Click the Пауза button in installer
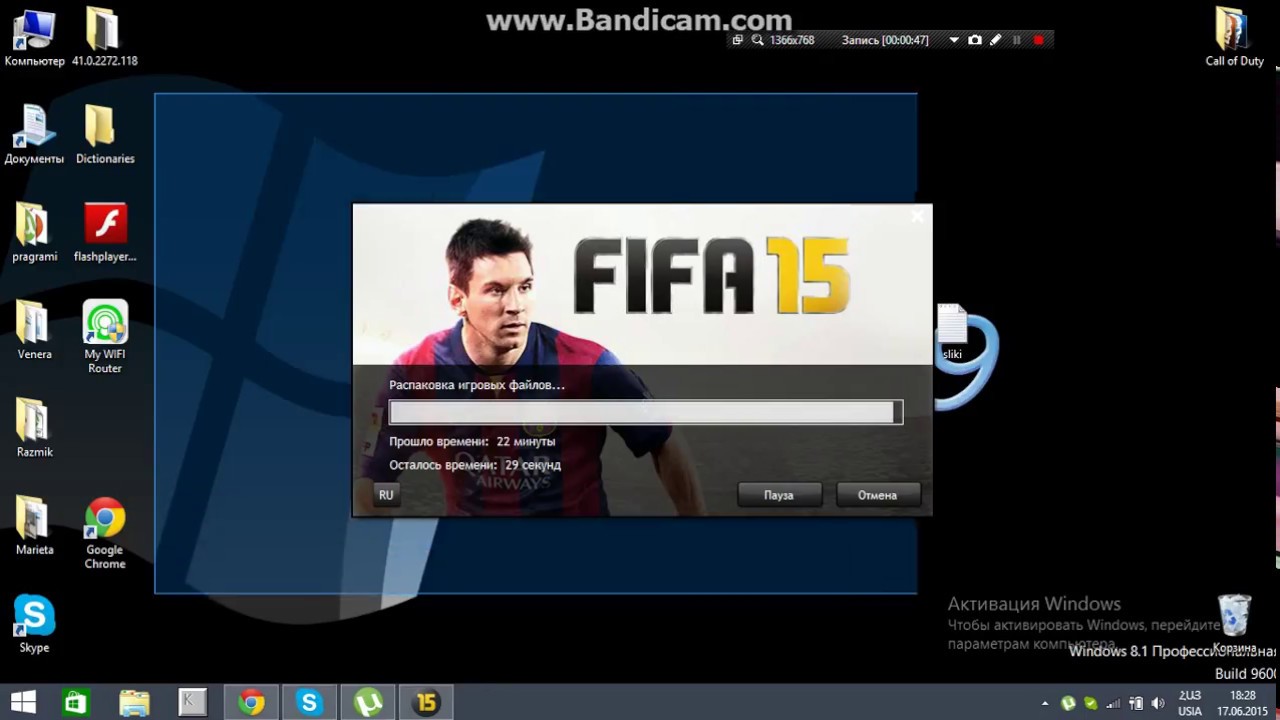Viewport: 1280px width, 720px height. point(779,495)
